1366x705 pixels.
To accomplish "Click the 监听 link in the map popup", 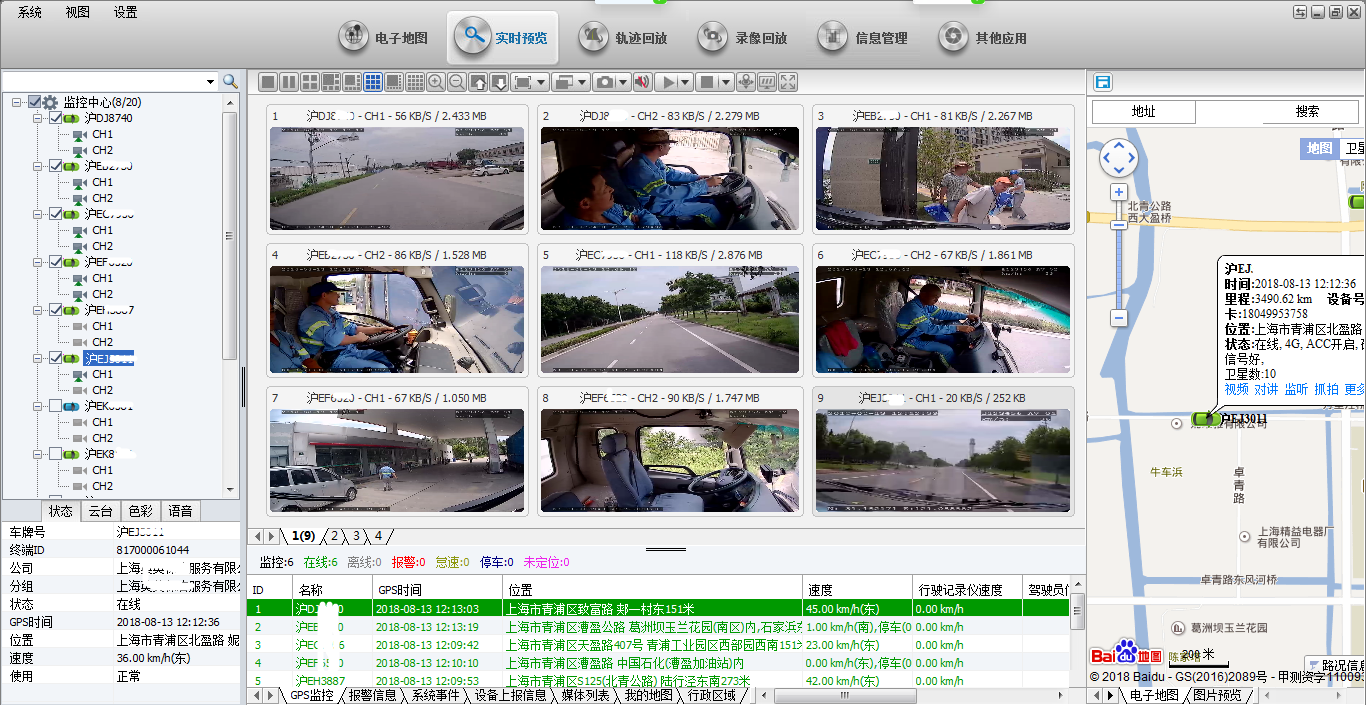I will [x=1295, y=389].
